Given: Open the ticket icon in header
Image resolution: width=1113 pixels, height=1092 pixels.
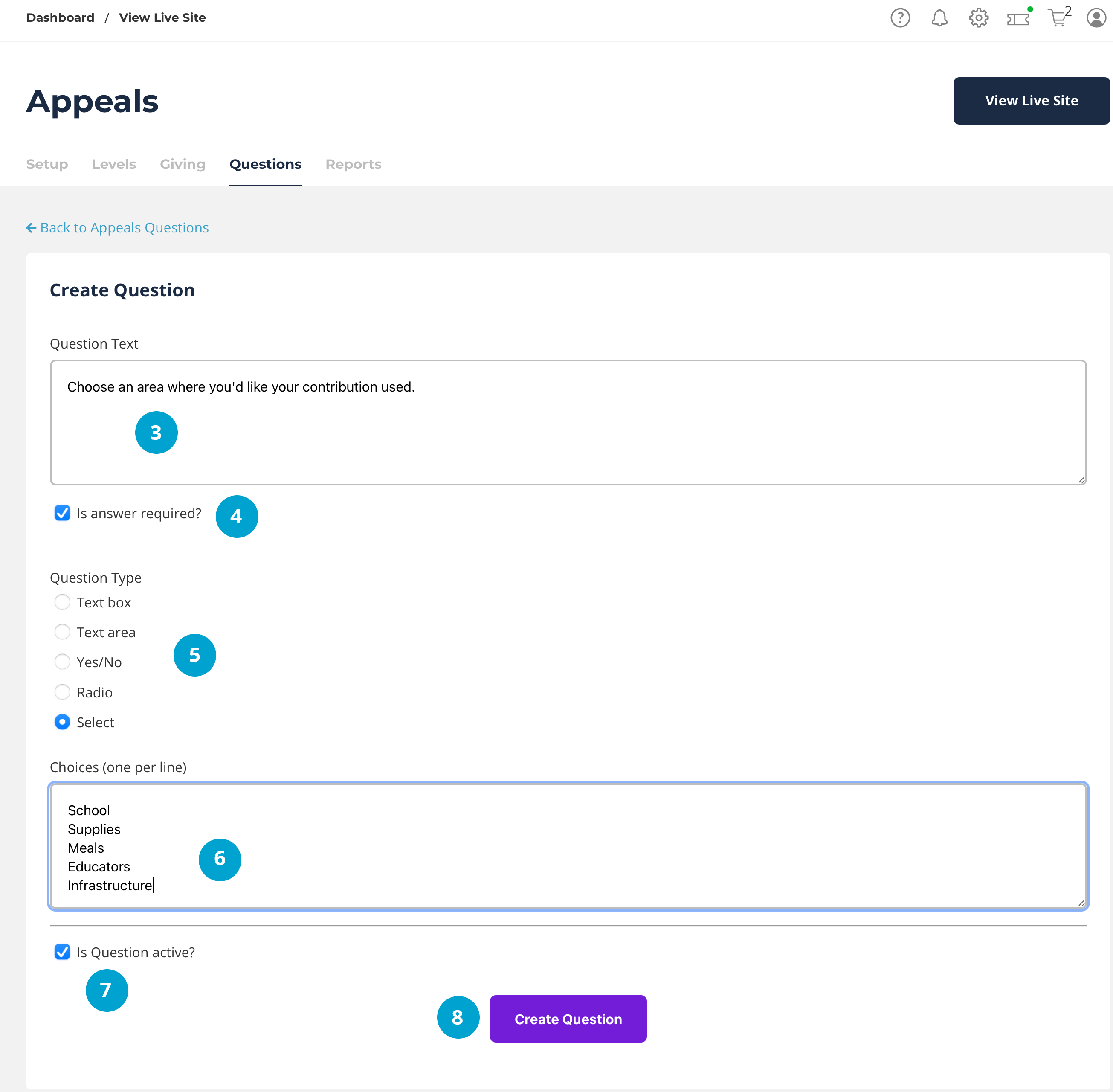Looking at the screenshot, I should click(x=1018, y=19).
